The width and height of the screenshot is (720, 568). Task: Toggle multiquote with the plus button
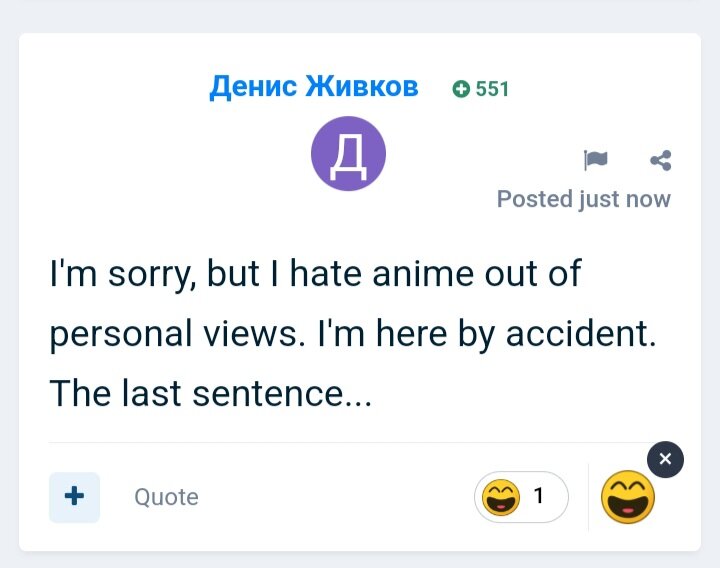(74, 497)
